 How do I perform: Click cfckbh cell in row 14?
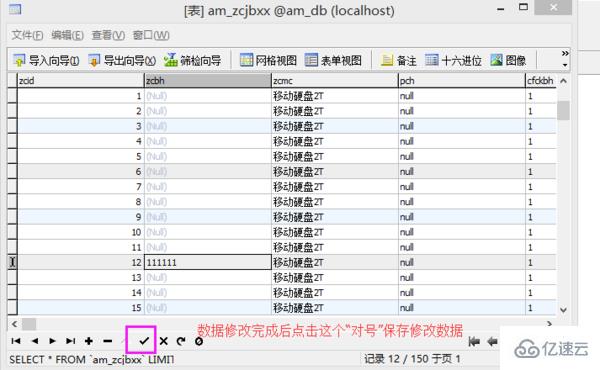point(541,293)
